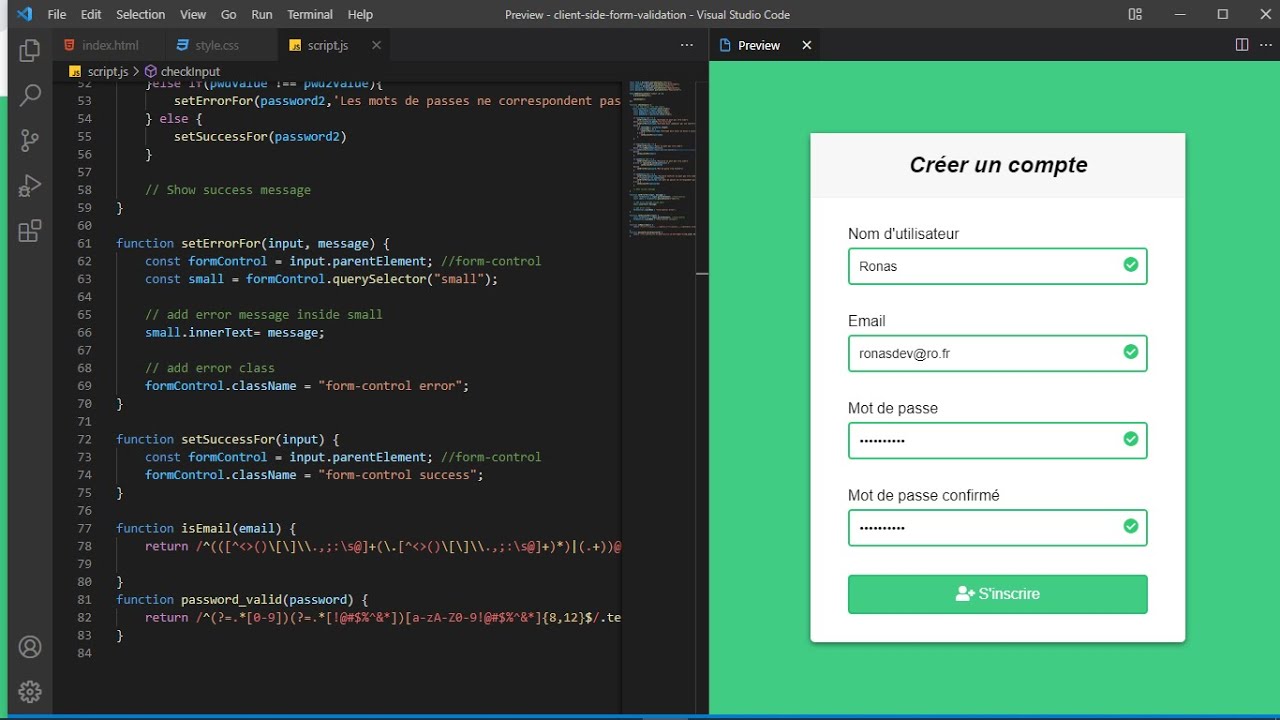Open the Accounts menu icon

30,647
